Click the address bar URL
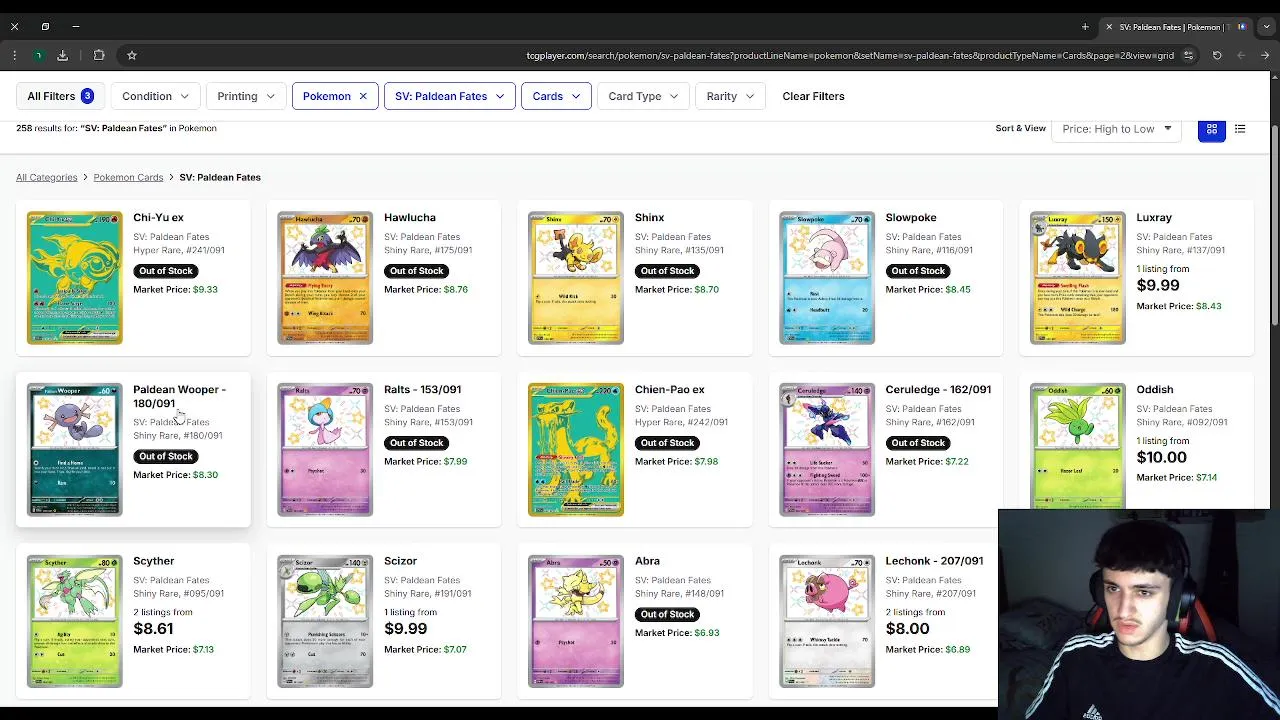This screenshot has width=1280, height=720. 850,55
